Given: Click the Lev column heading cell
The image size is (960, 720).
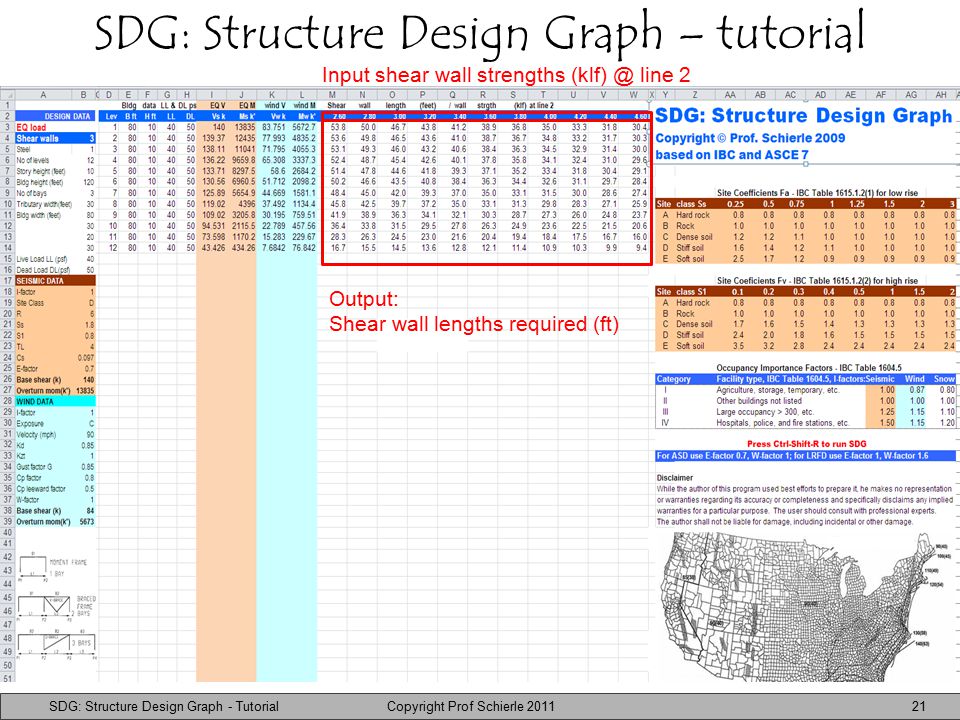Looking at the screenshot, I should coord(111,116).
